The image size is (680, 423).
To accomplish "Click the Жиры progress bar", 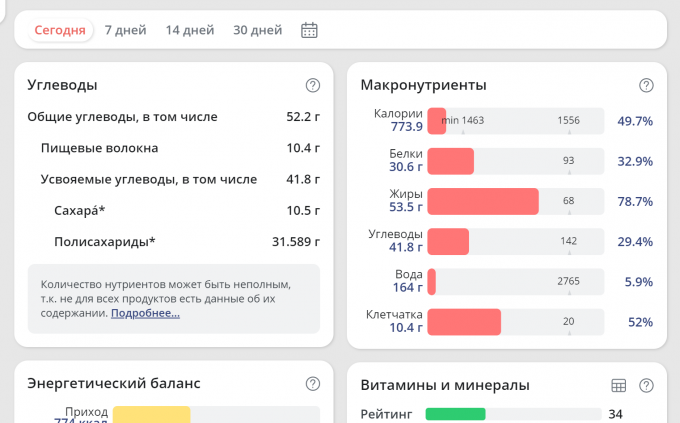I will coord(515,201).
